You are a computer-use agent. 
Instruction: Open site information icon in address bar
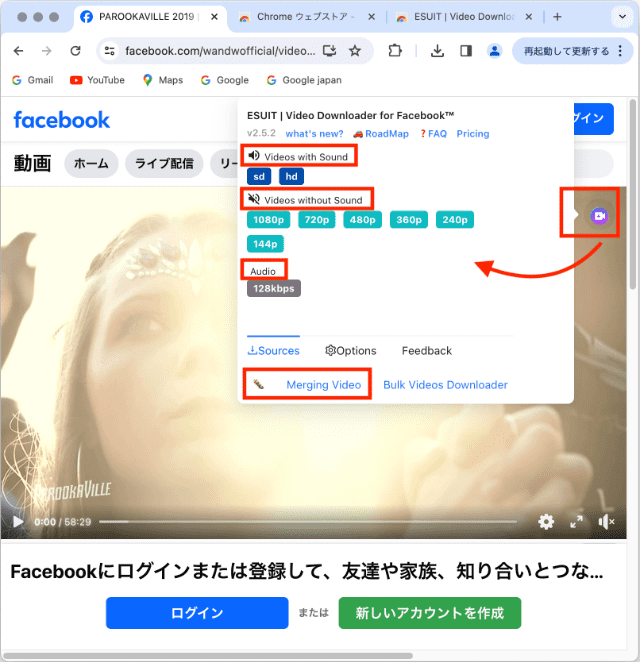(x=110, y=51)
